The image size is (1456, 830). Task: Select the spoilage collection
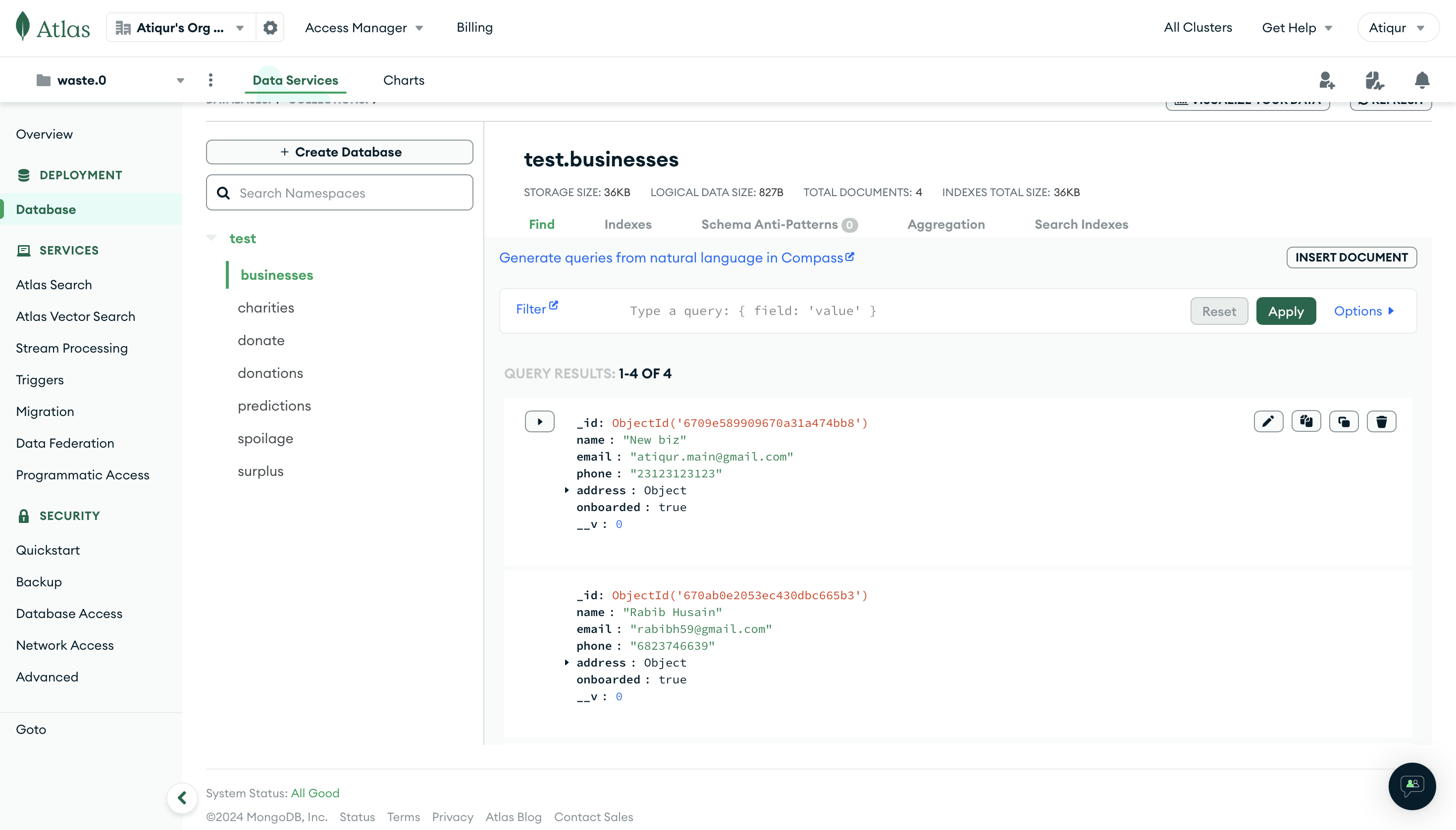pos(265,438)
